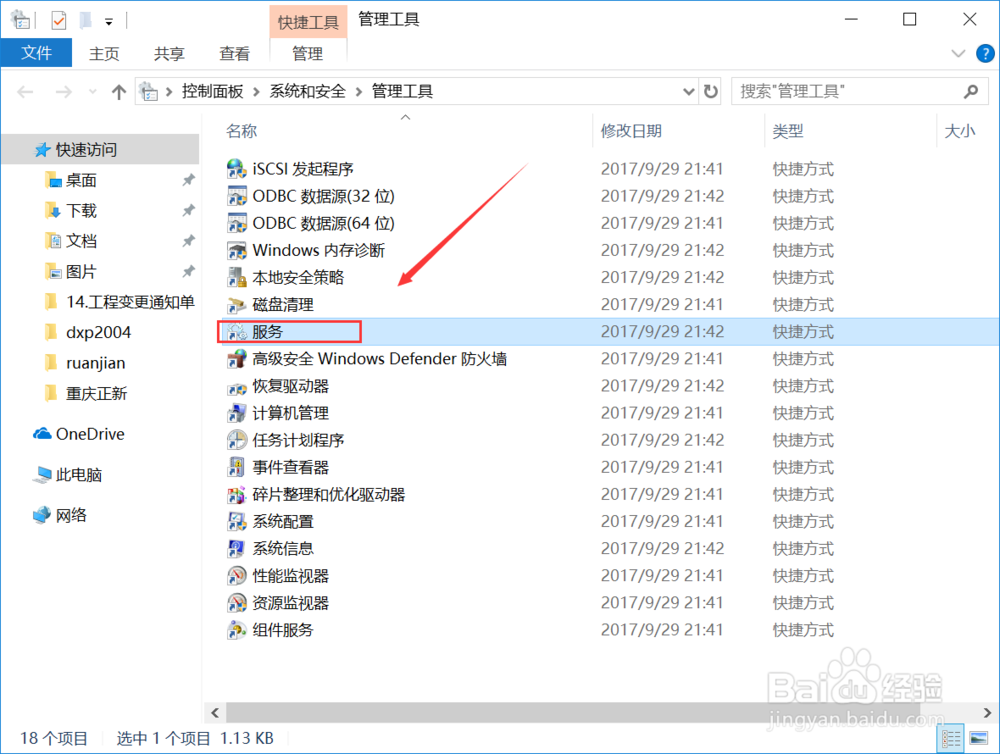This screenshot has width=1000, height=754.
Task: Select OneDrive in the navigation pane
Action: tap(88, 433)
